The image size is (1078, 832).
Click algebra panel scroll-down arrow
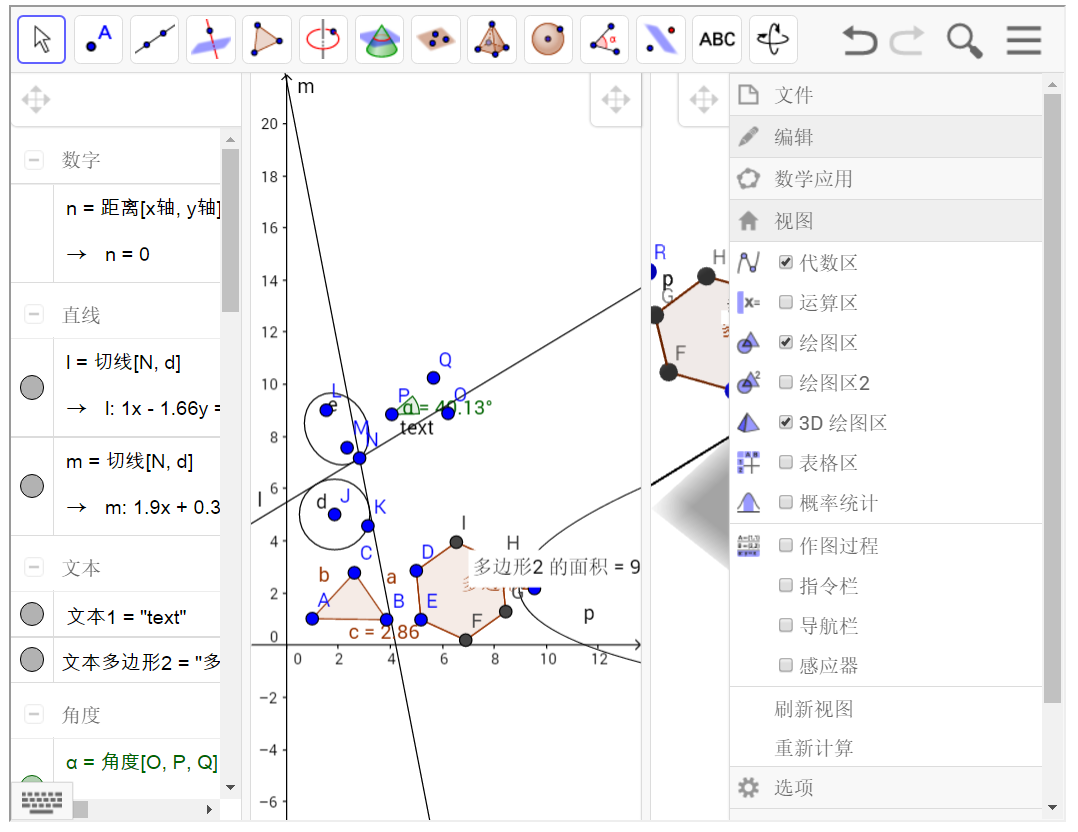point(230,787)
